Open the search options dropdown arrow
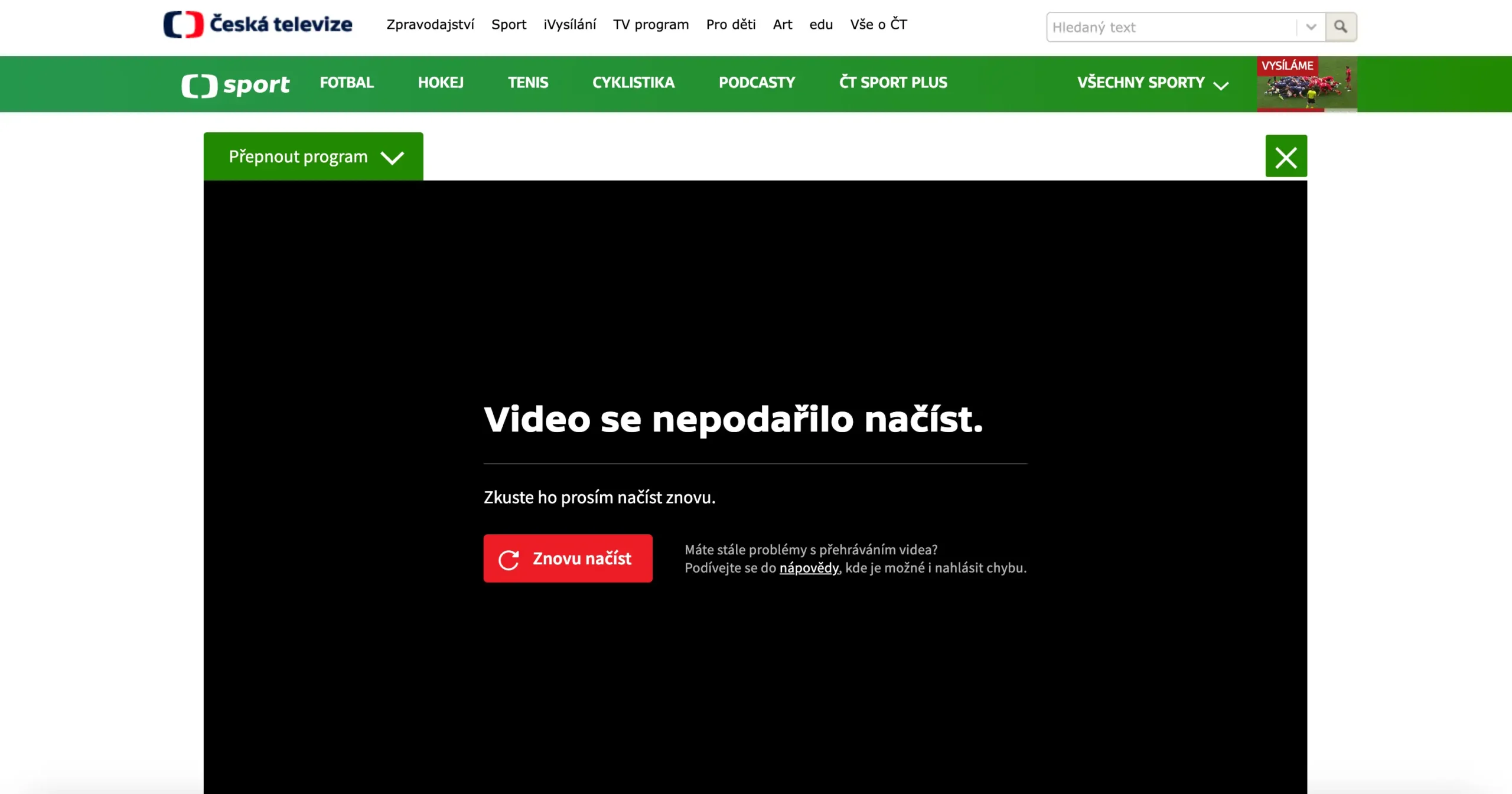 (x=1311, y=27)
